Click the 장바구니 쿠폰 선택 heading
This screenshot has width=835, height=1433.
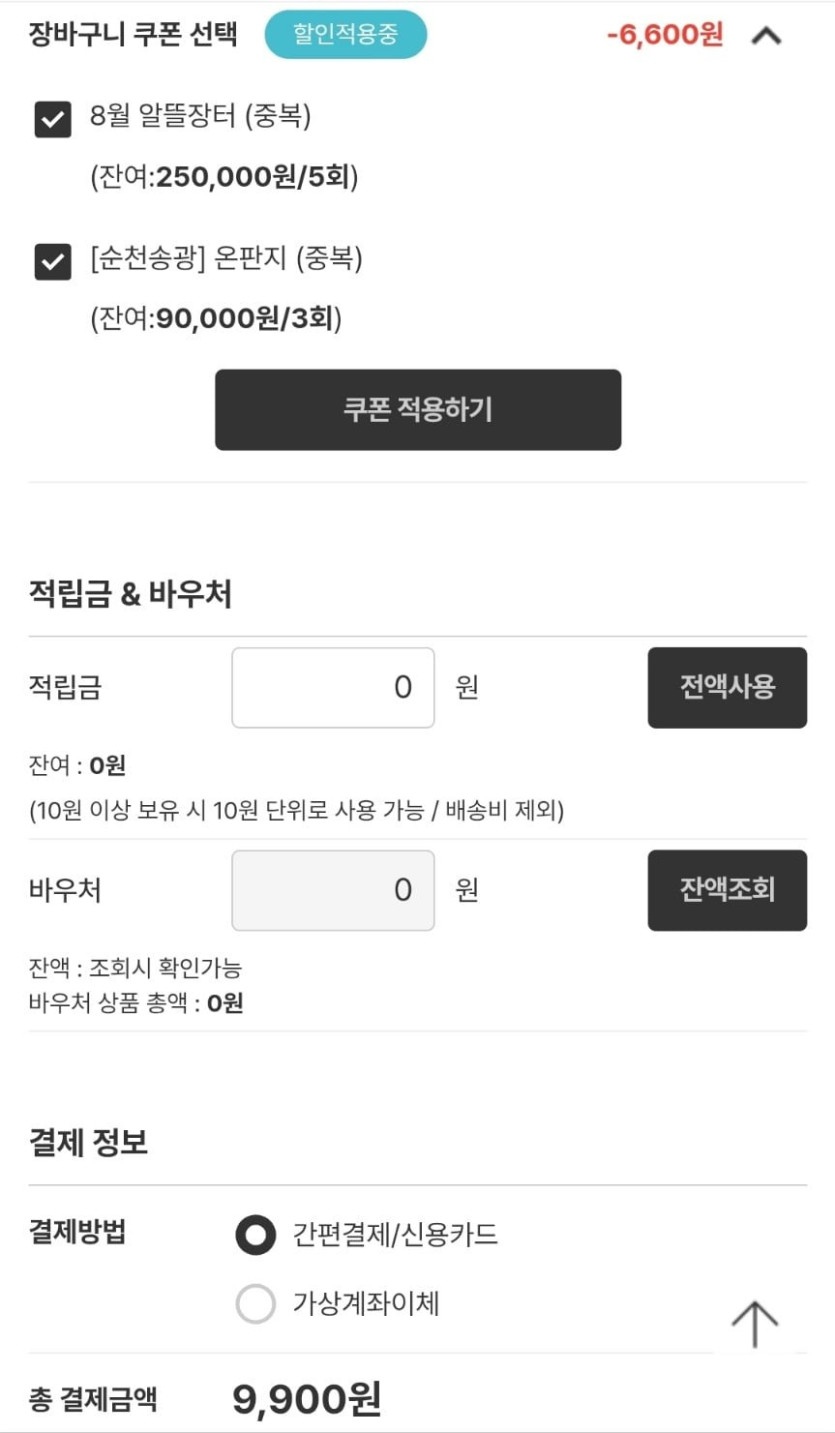click(133, 35)
